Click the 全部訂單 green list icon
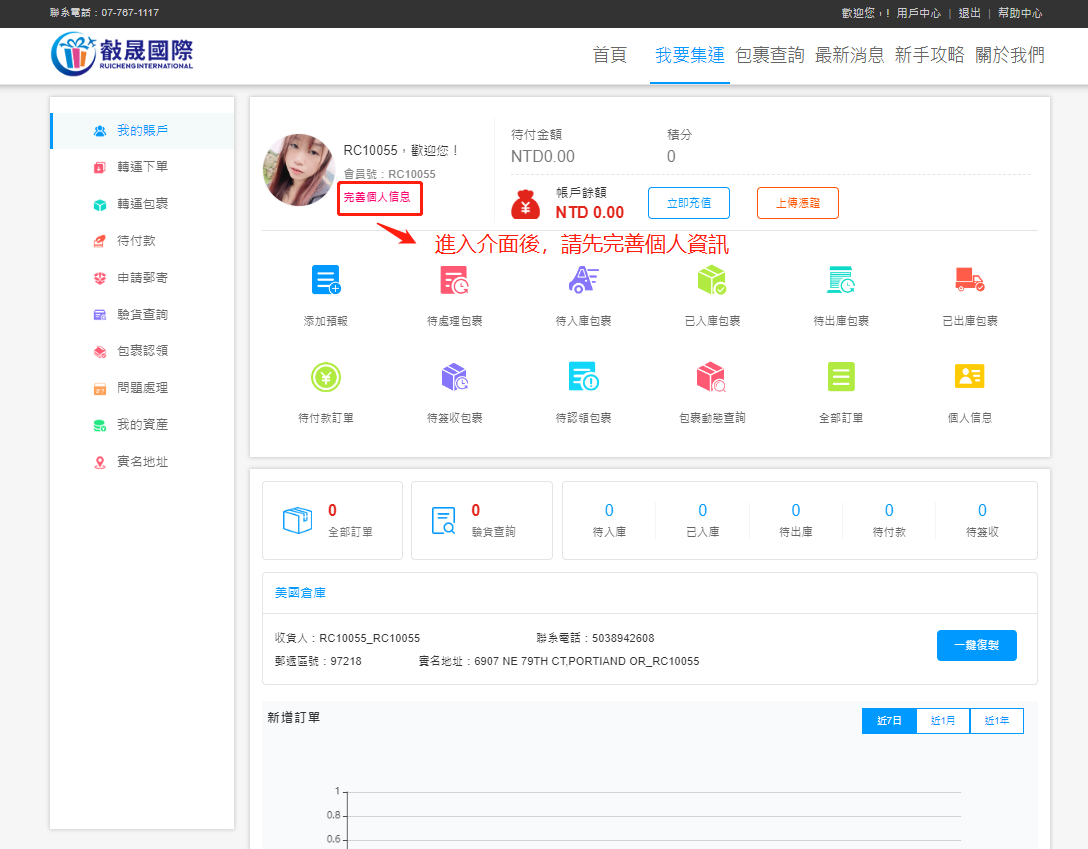The width and height of the screenshot is (1088, 849). click(841, 377)
